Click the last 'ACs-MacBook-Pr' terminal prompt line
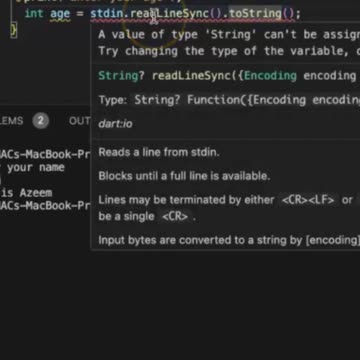 (x=45, y=205)
